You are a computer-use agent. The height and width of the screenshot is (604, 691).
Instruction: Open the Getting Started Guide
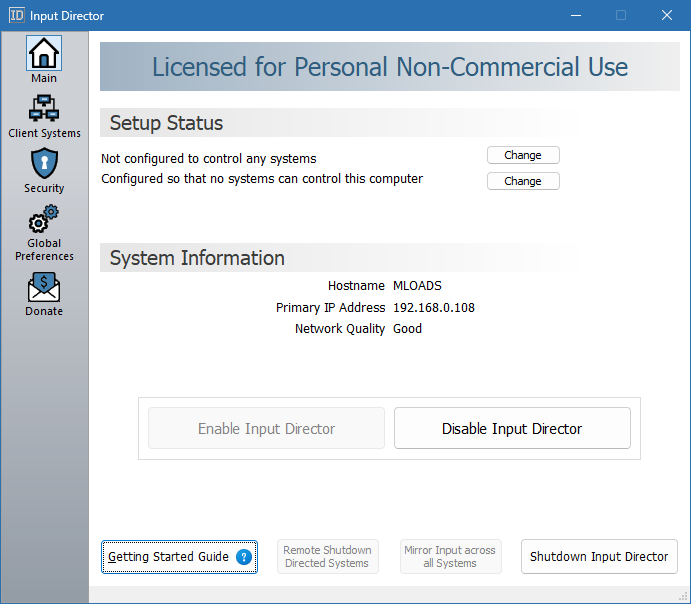tap(179, 557)
